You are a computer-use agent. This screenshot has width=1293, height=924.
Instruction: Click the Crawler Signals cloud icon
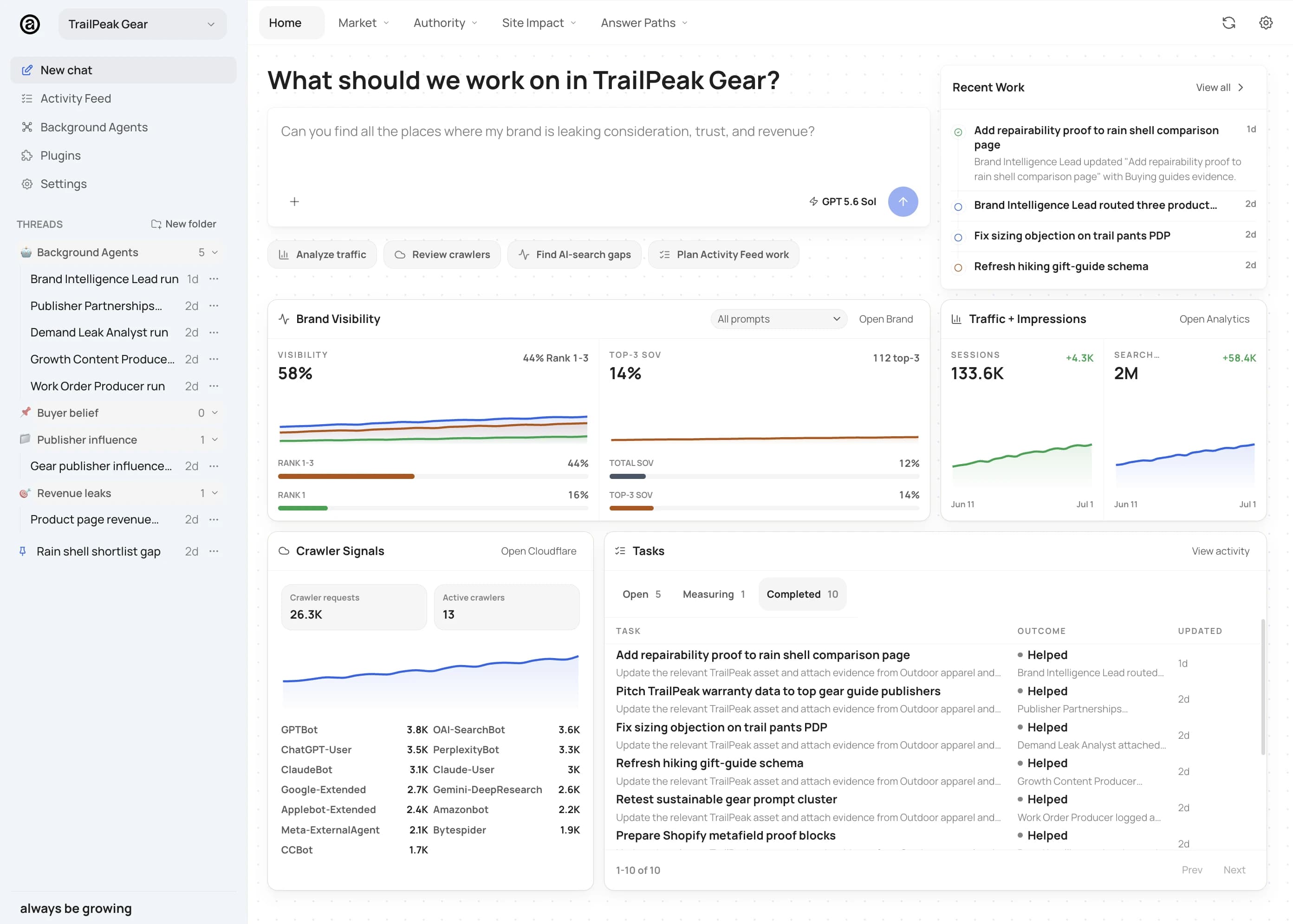(284, 551)
